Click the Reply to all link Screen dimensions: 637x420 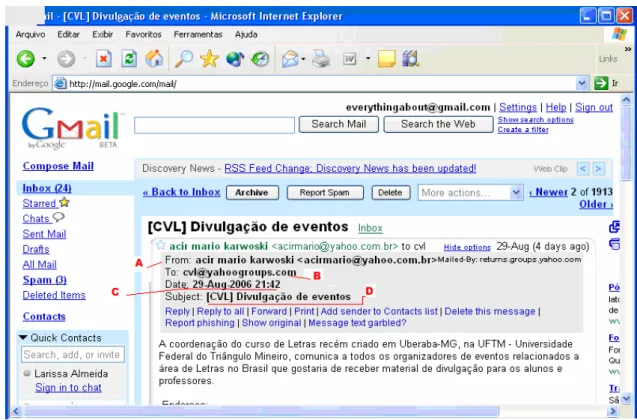220,312
